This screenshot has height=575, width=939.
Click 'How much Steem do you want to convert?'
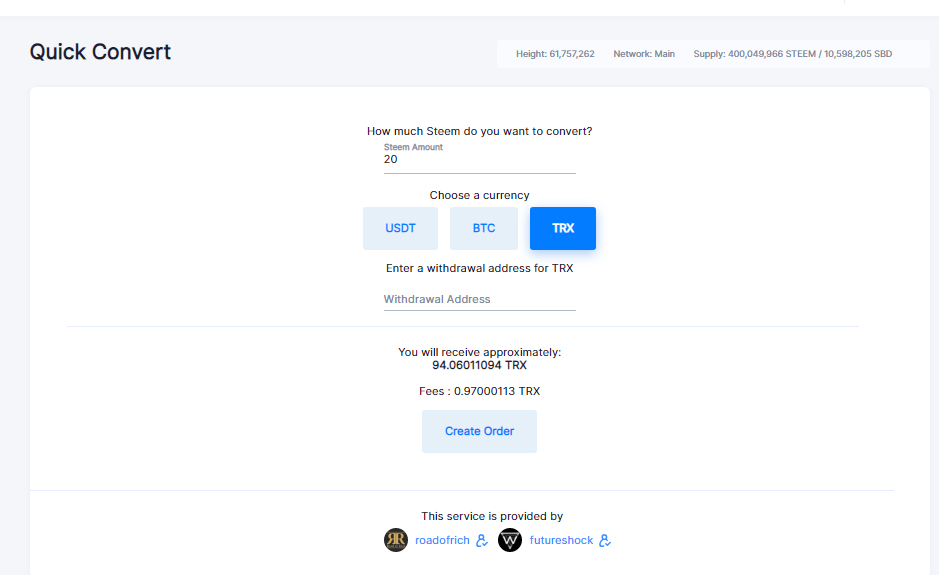(480, 131)
